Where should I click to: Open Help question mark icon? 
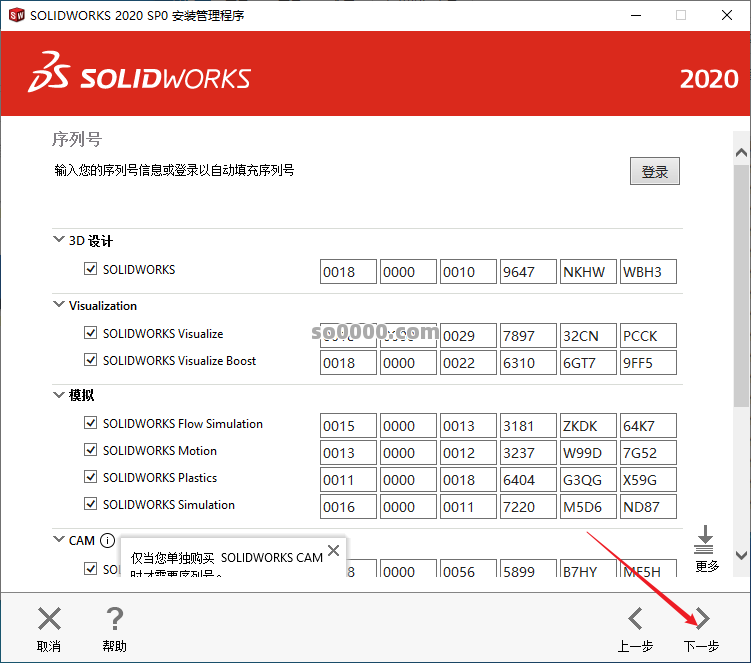pyautogui.click(x=115, y=618)
